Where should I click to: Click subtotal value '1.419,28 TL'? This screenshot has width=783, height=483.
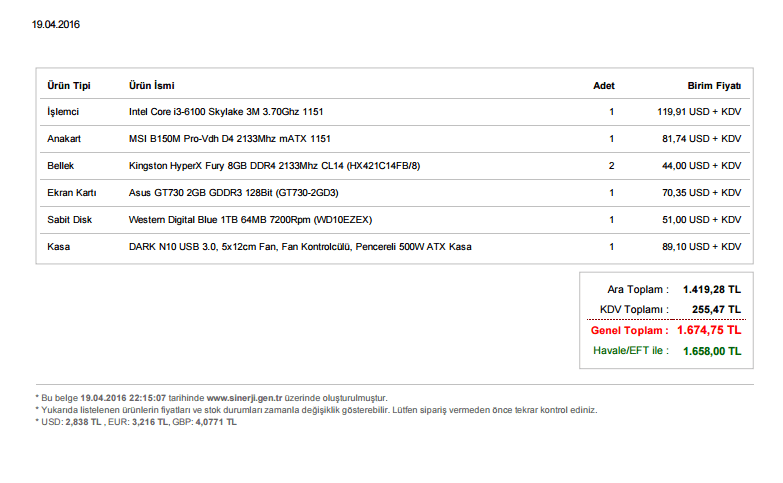pos(712,290)
